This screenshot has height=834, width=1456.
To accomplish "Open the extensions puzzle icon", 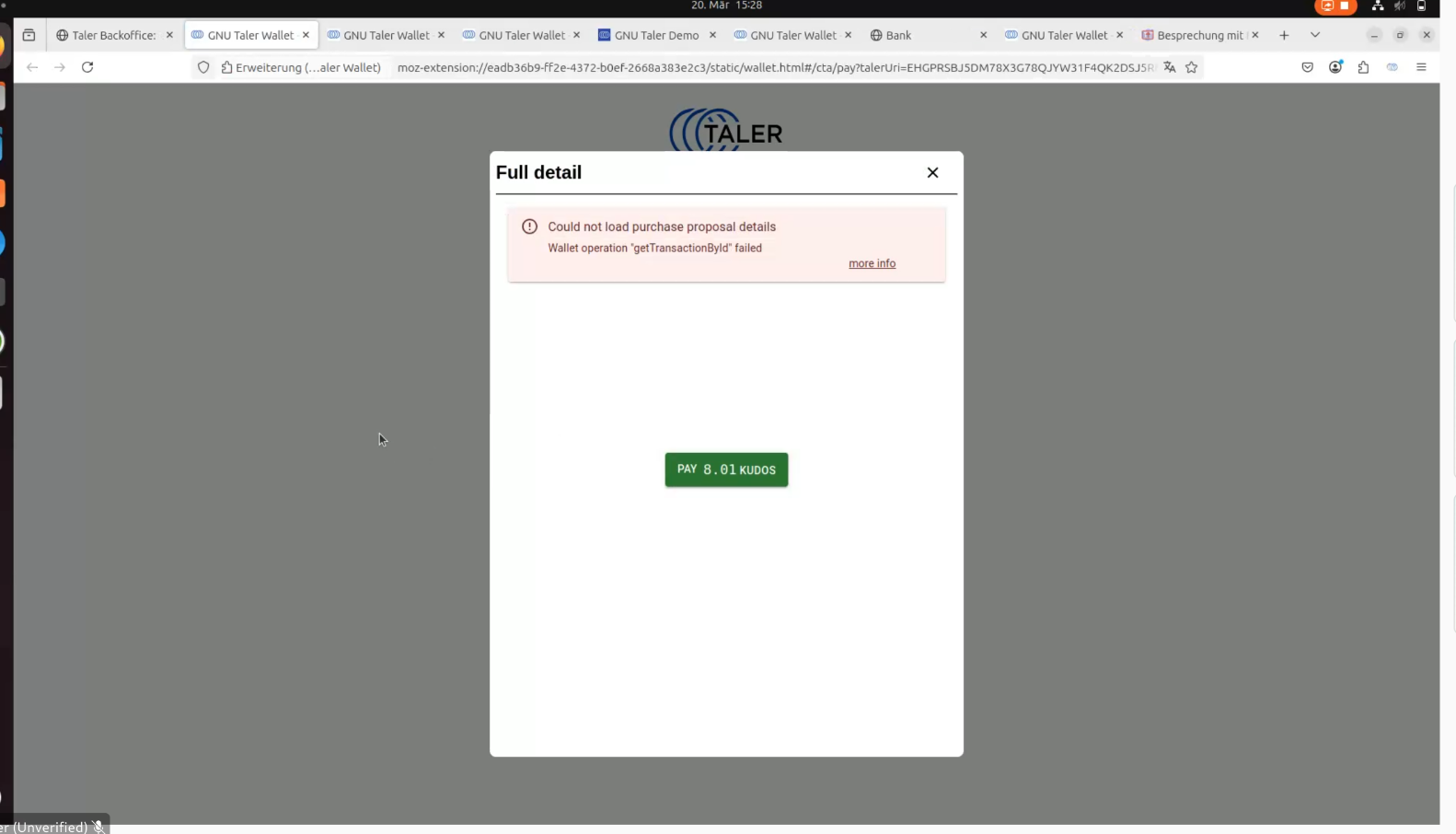I will [1363, 67].
